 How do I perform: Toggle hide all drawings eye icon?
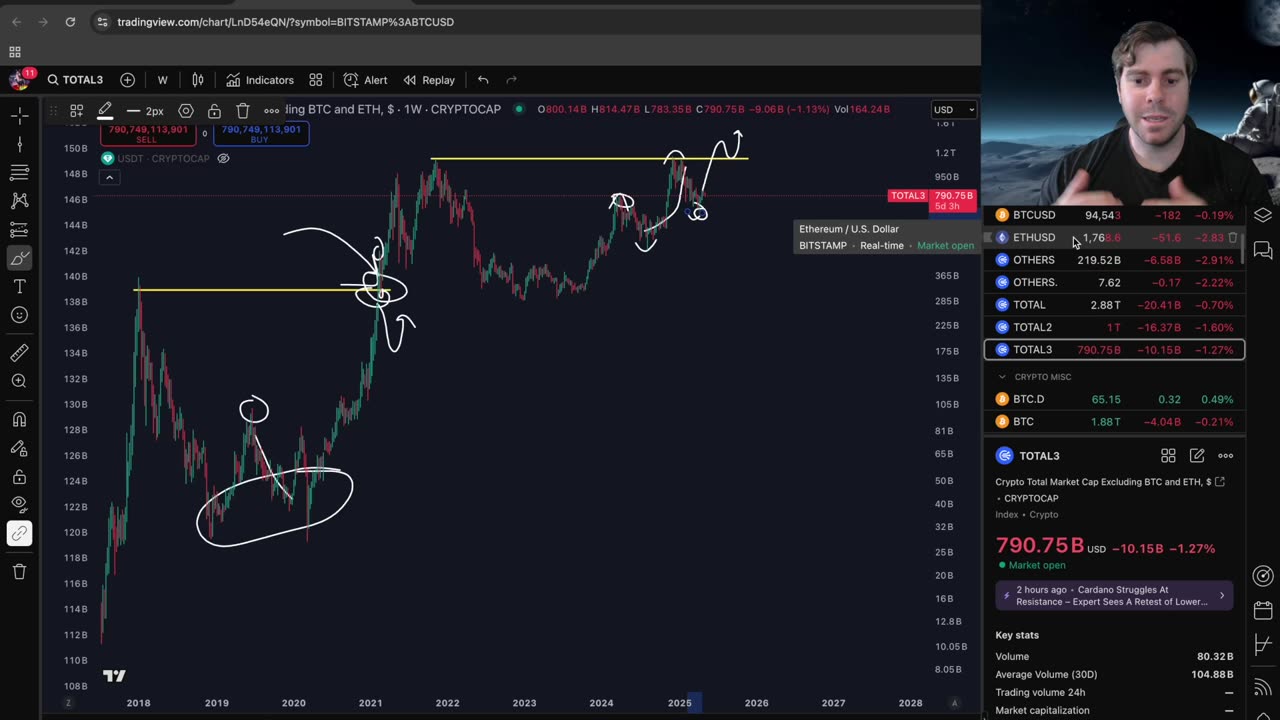(x=19, y=505)
